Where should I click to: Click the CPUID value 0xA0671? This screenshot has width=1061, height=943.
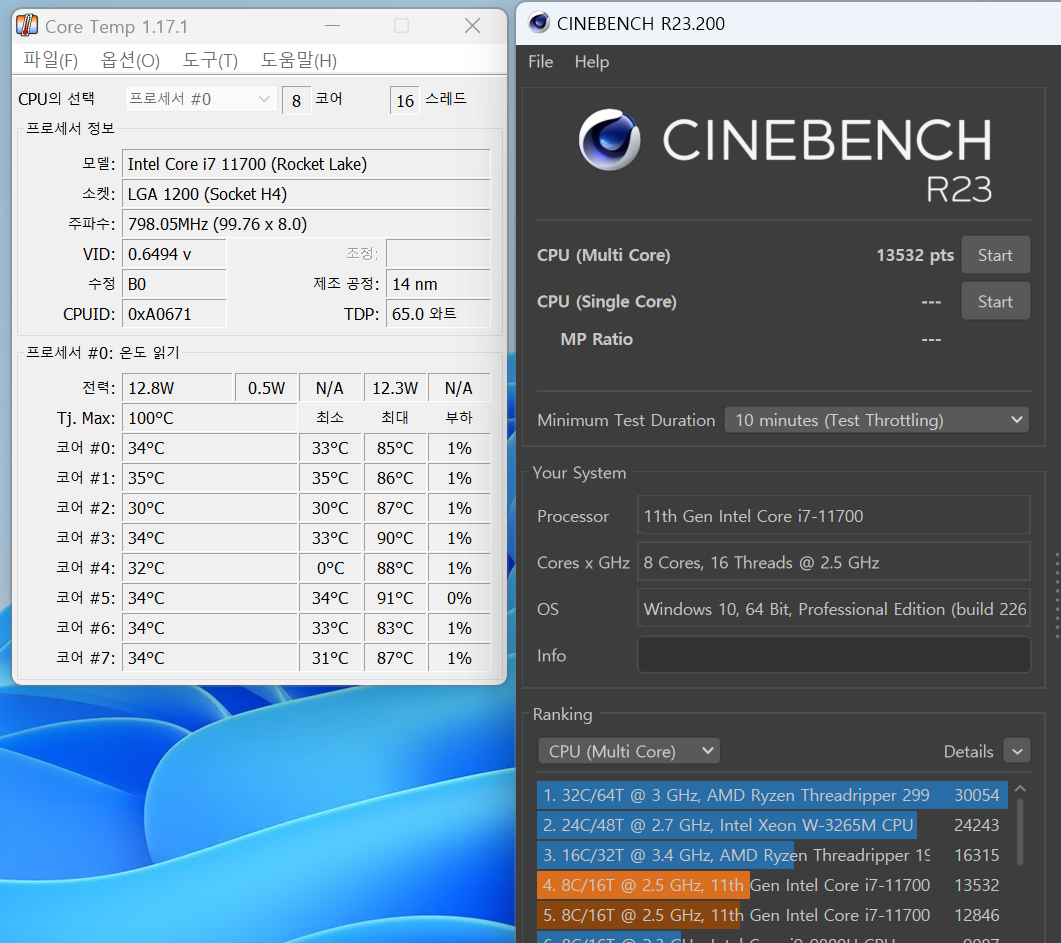[x=174, y=314]
